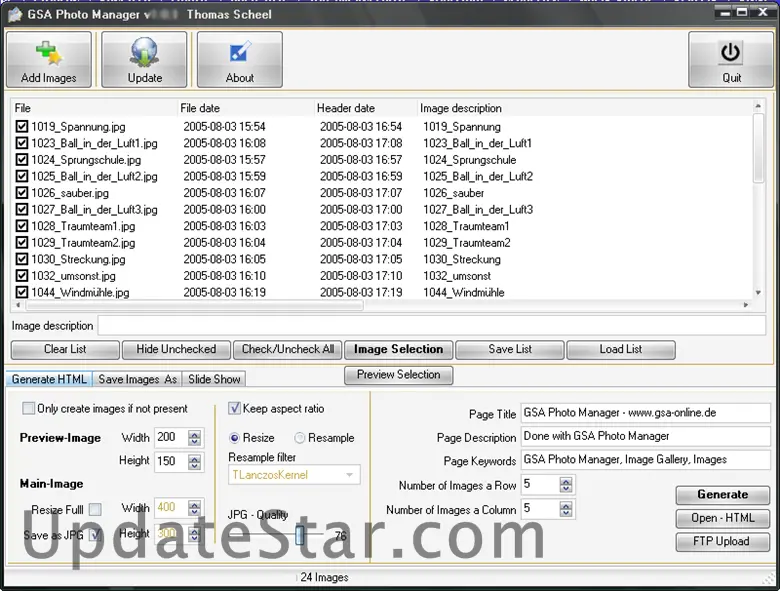Screen dimensions: 780x591
Task: Select the Resample radio button
Action: [300, 438]
